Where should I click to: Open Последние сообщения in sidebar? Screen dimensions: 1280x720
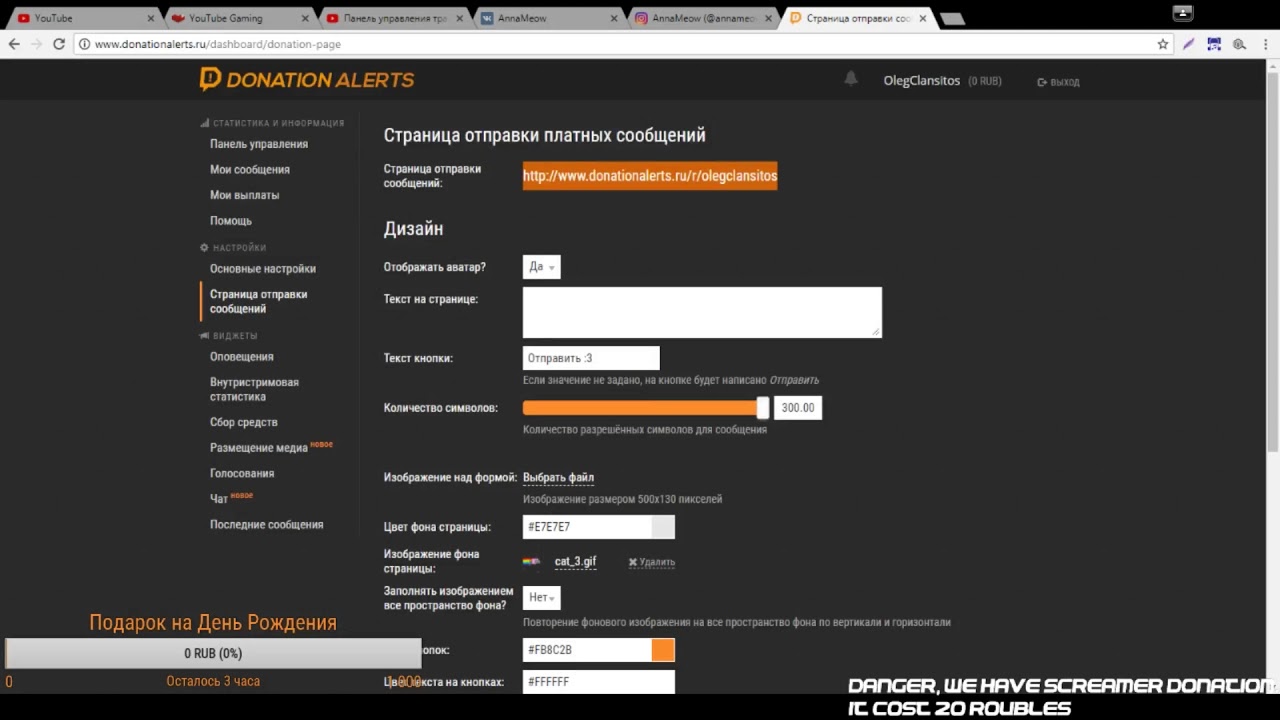pyautogui.click(x=266, y=525)
